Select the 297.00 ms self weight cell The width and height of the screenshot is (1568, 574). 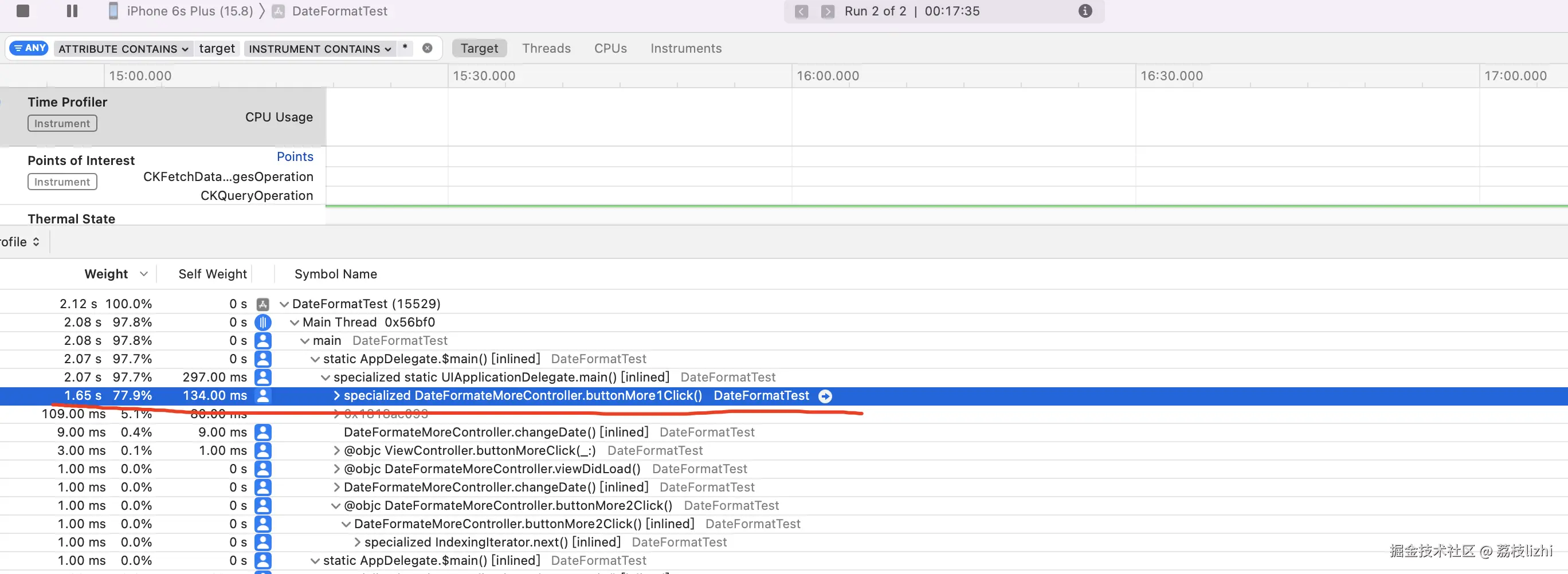[214, 378]
